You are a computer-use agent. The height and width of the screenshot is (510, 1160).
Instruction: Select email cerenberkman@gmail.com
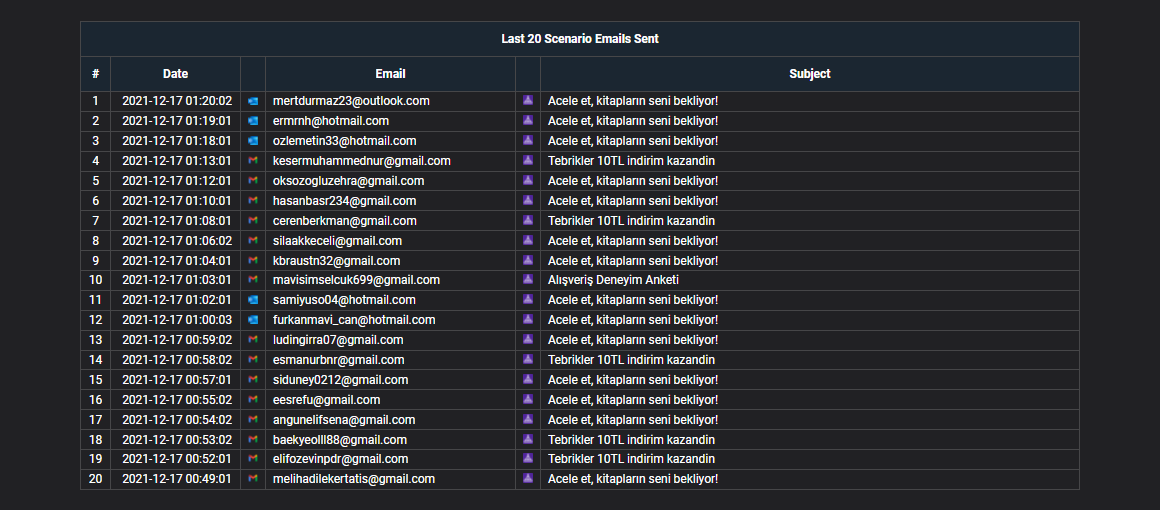coord(345,221)
